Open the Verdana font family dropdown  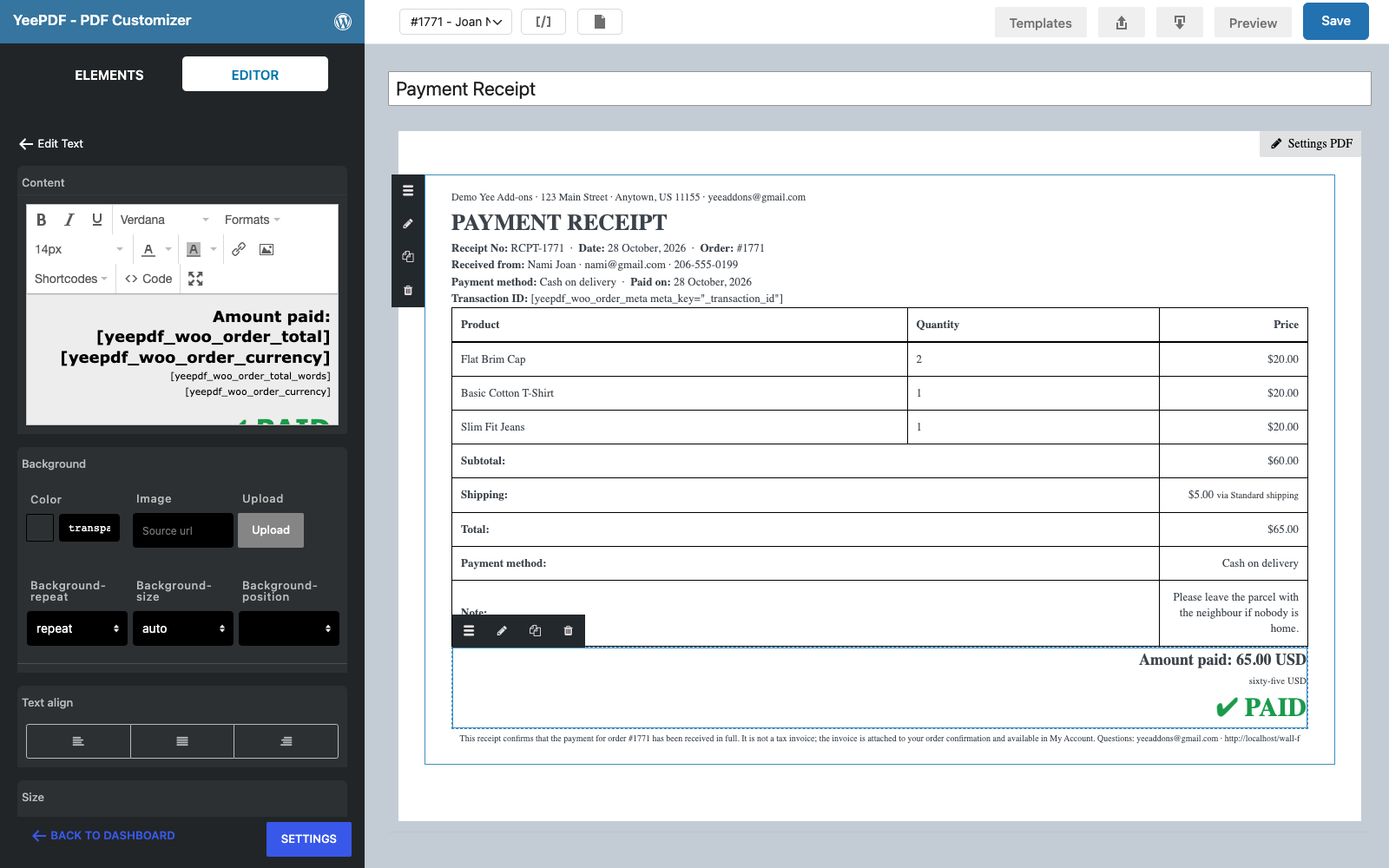[164, 220]
